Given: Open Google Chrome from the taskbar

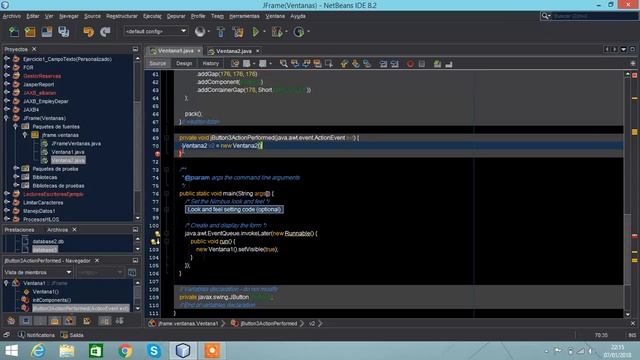Looking at the screenshot, I should (x=125, y=351).
